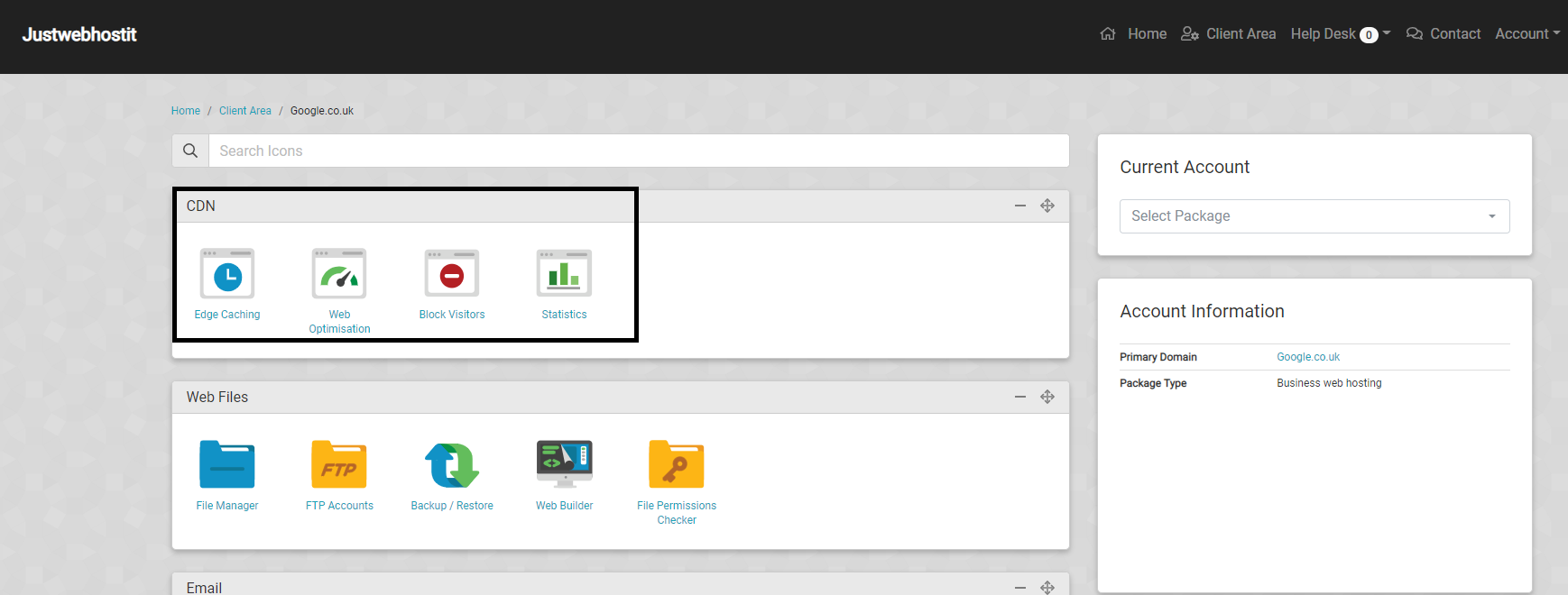Open Contact in top navigation

pos(1455,34)
